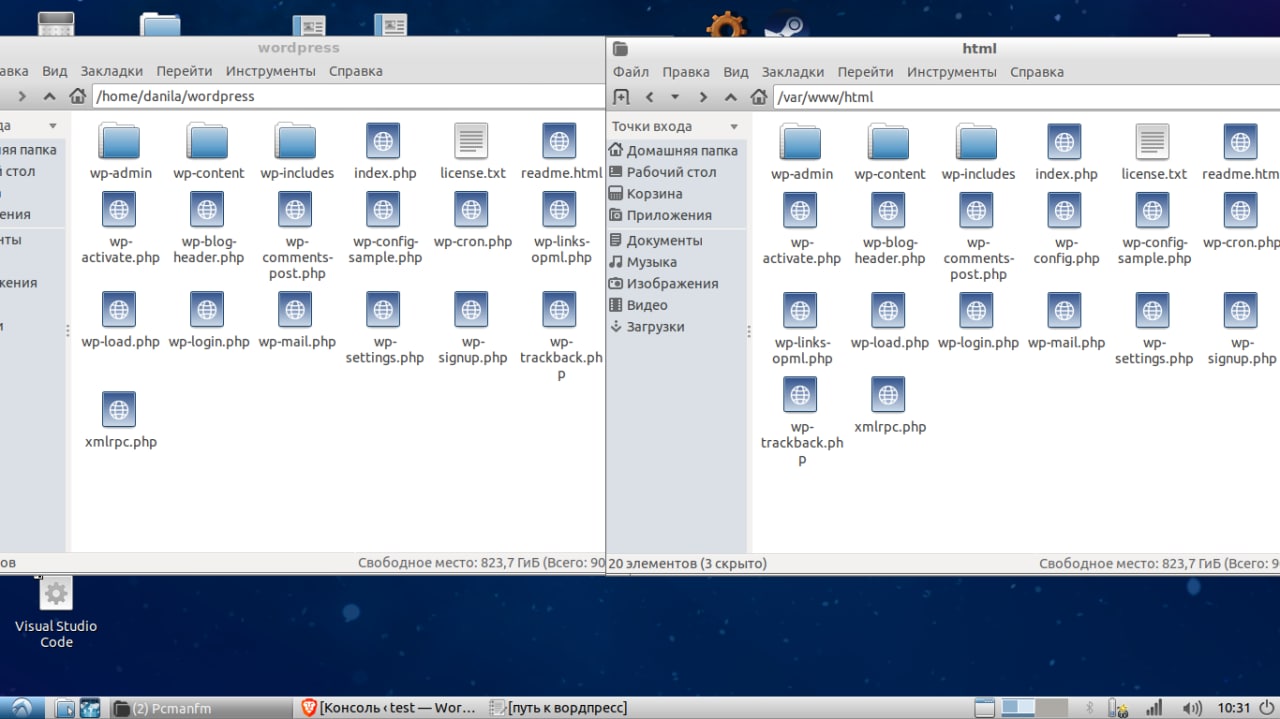Viewport: 1280px width, 719px height.
Task: Select index.php in the html window
Action: [x=1065, y=152]
